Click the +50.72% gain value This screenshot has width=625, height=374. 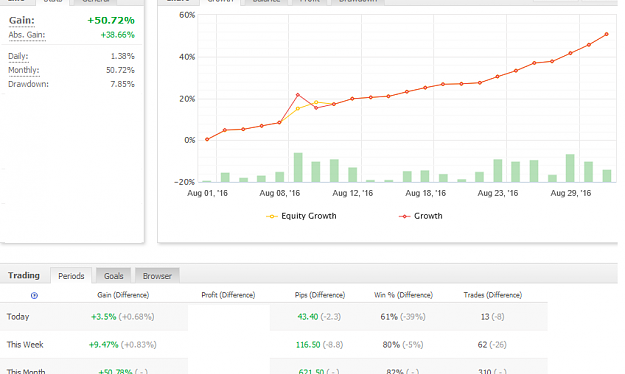[111, 20]
